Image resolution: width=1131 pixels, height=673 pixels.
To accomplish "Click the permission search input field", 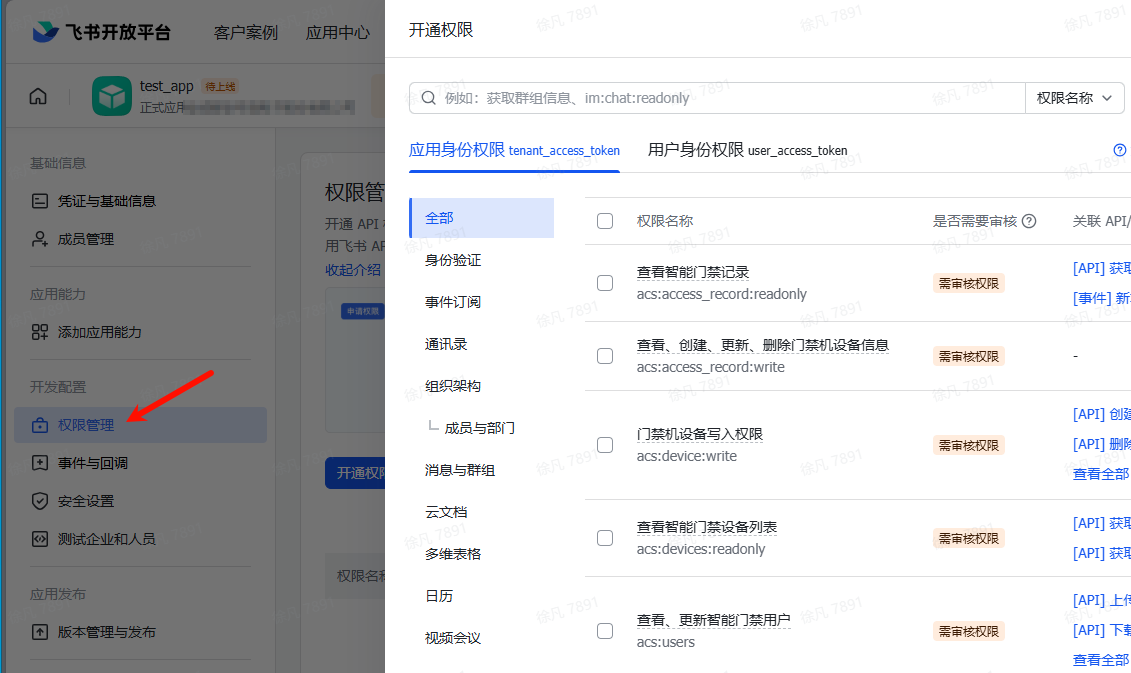I will coord(700,97).
